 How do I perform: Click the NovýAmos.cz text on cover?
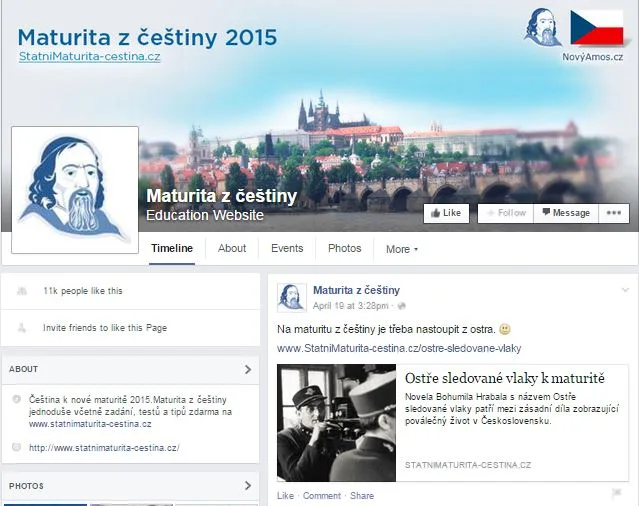coord(593,57)
